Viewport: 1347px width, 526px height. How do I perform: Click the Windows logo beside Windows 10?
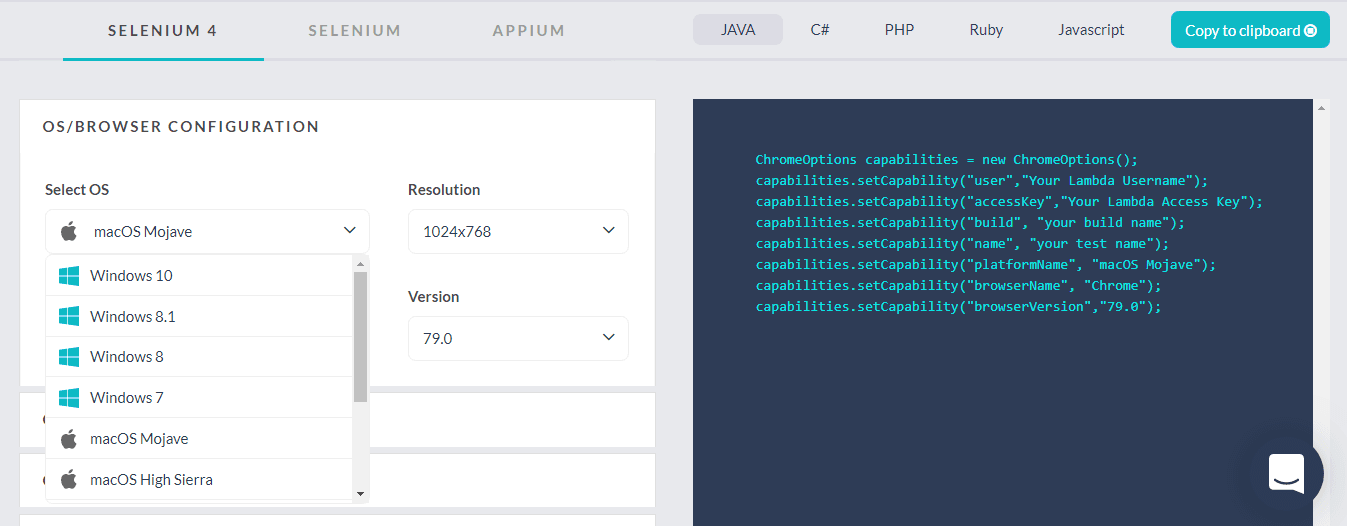(x=69, y=275)
